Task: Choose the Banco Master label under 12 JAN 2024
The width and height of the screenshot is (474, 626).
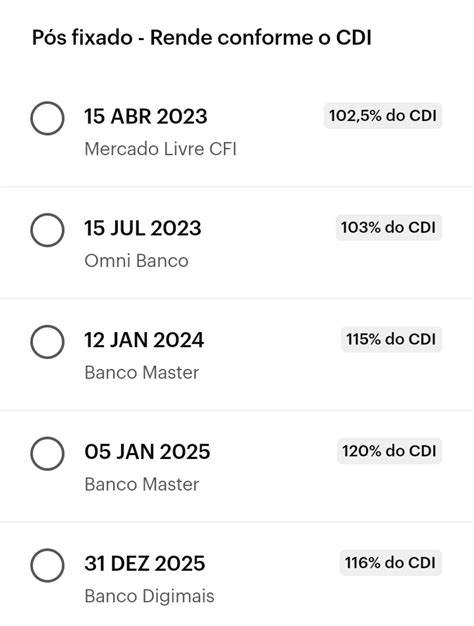Action: click(x=142, y=372)
